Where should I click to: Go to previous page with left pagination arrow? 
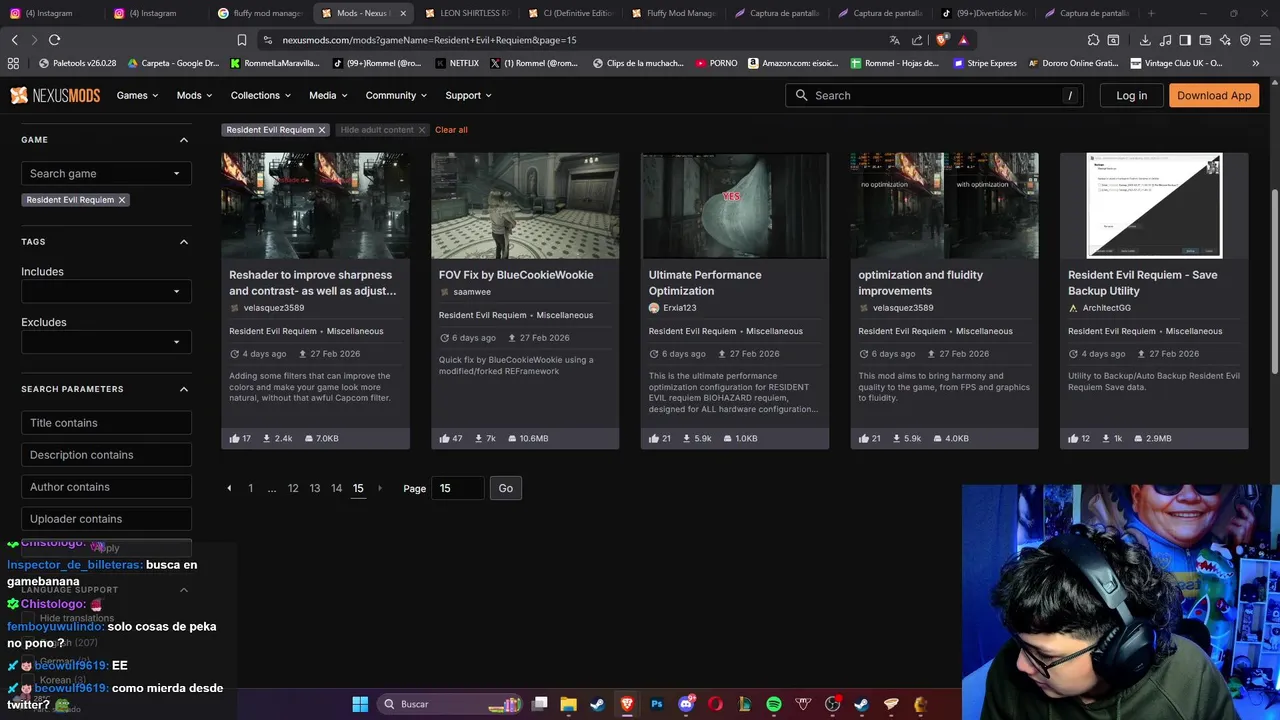pos(229,488)
